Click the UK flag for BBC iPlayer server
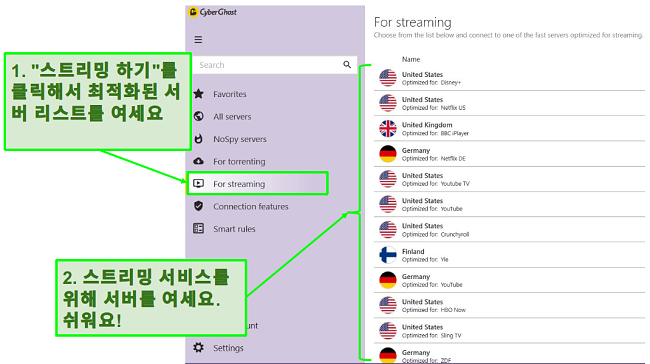 (x=388, y=129)
